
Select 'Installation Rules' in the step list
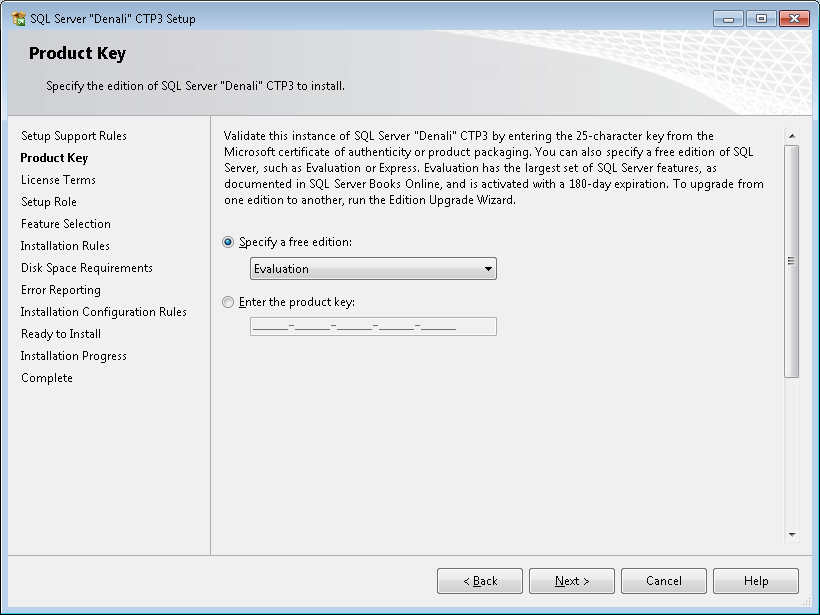pos(65,246)
